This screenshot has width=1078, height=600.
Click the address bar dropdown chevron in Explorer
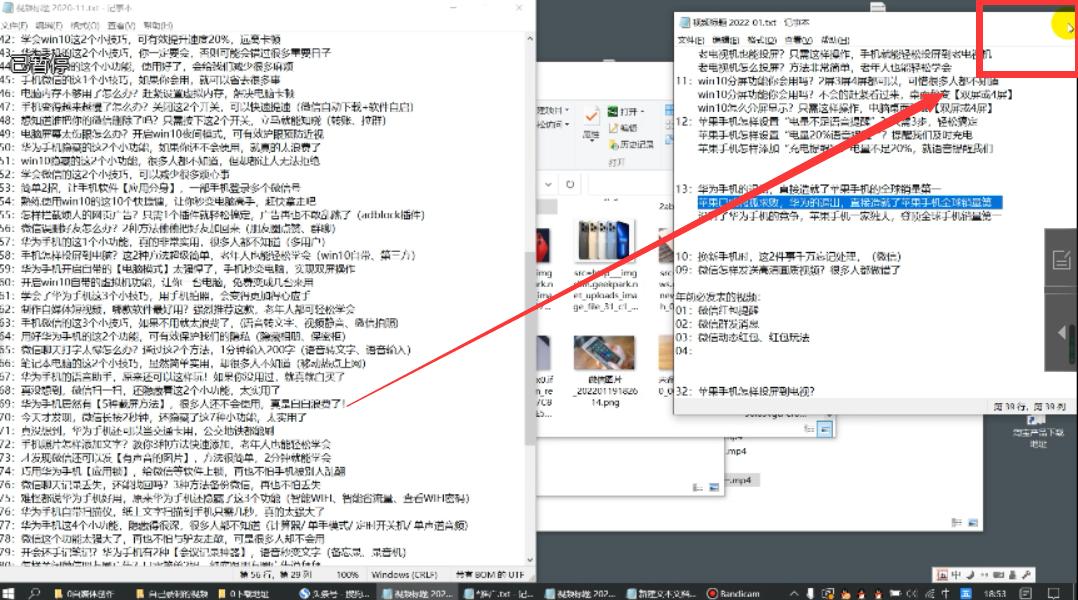[548, 184]
